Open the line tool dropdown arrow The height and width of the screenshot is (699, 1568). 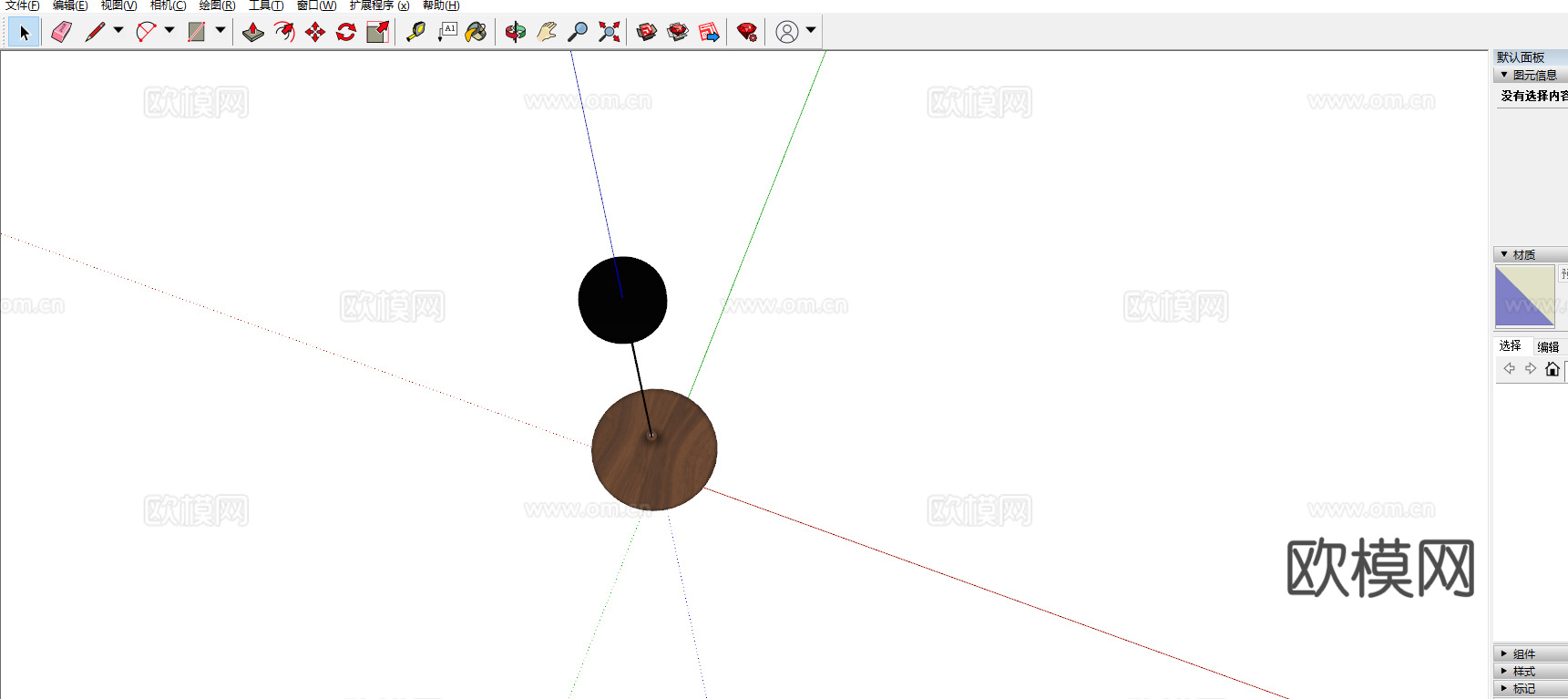pyautogui.click(x=118, y=30)
